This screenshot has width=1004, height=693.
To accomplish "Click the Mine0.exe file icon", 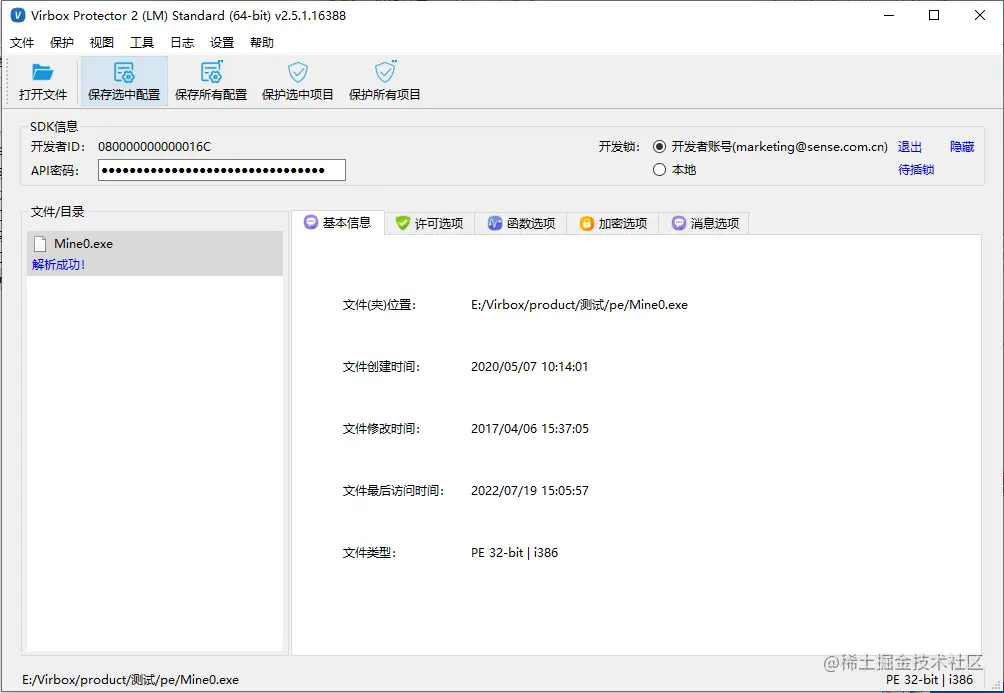I will pyautogui.click(x=40, y=244).
